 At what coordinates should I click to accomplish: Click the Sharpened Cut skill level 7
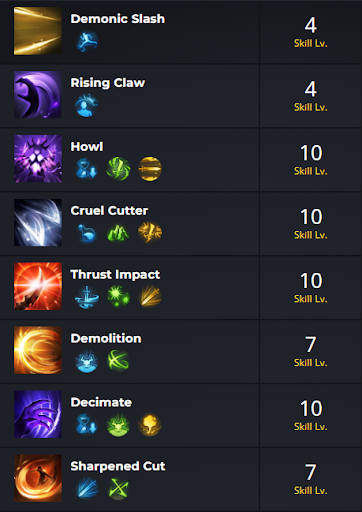pyautogui.click(x=310, y=472)
